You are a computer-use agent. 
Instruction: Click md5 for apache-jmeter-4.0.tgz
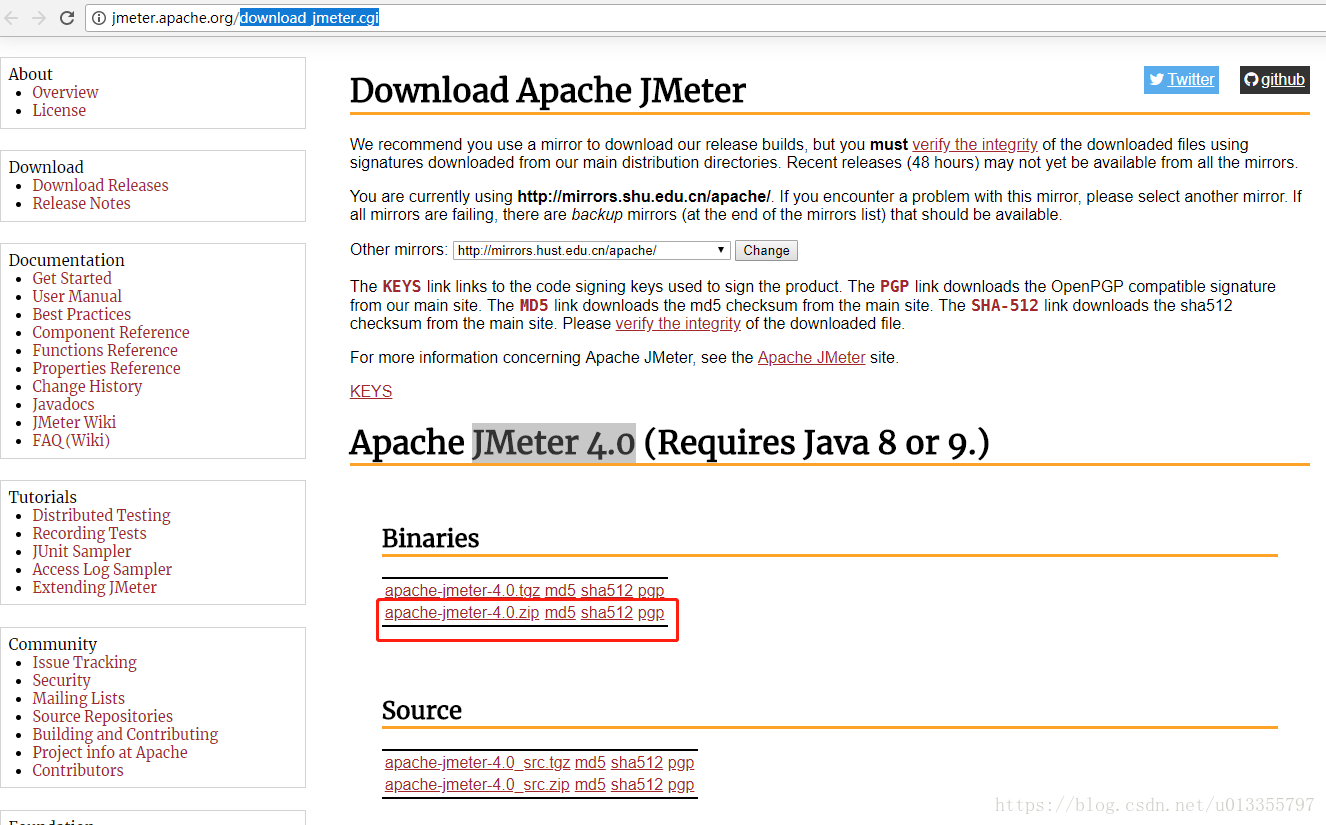click(560, 590)
